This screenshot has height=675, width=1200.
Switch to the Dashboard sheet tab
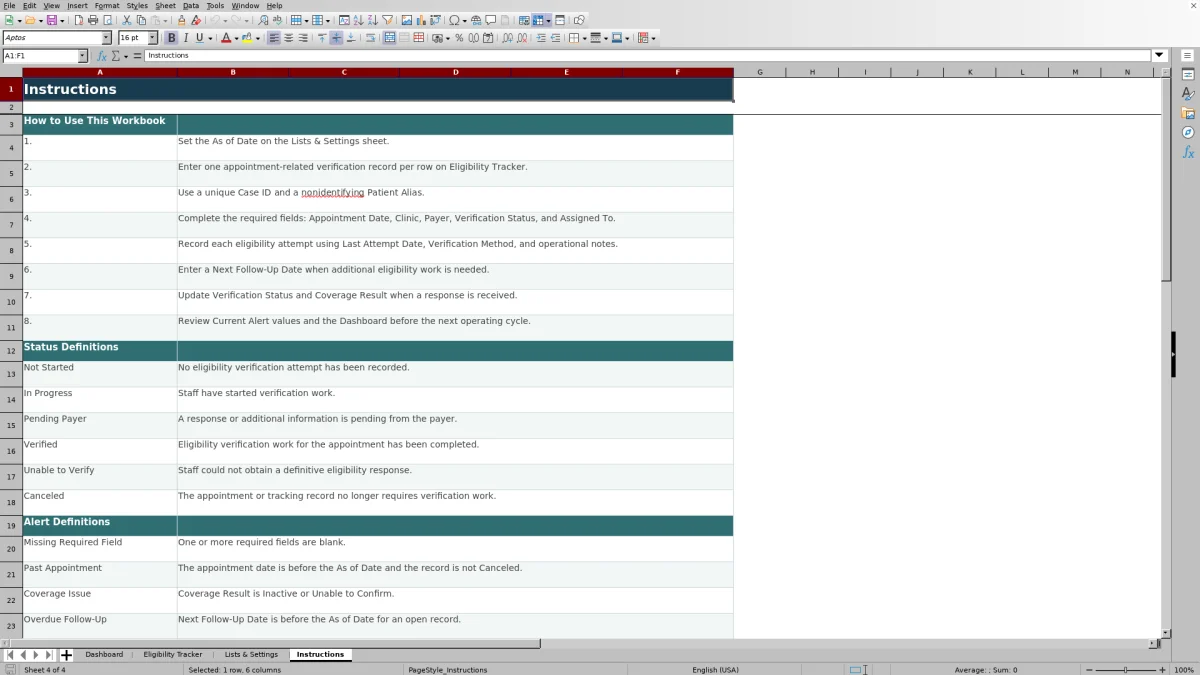pyautogui.click(x=104, y=655)
